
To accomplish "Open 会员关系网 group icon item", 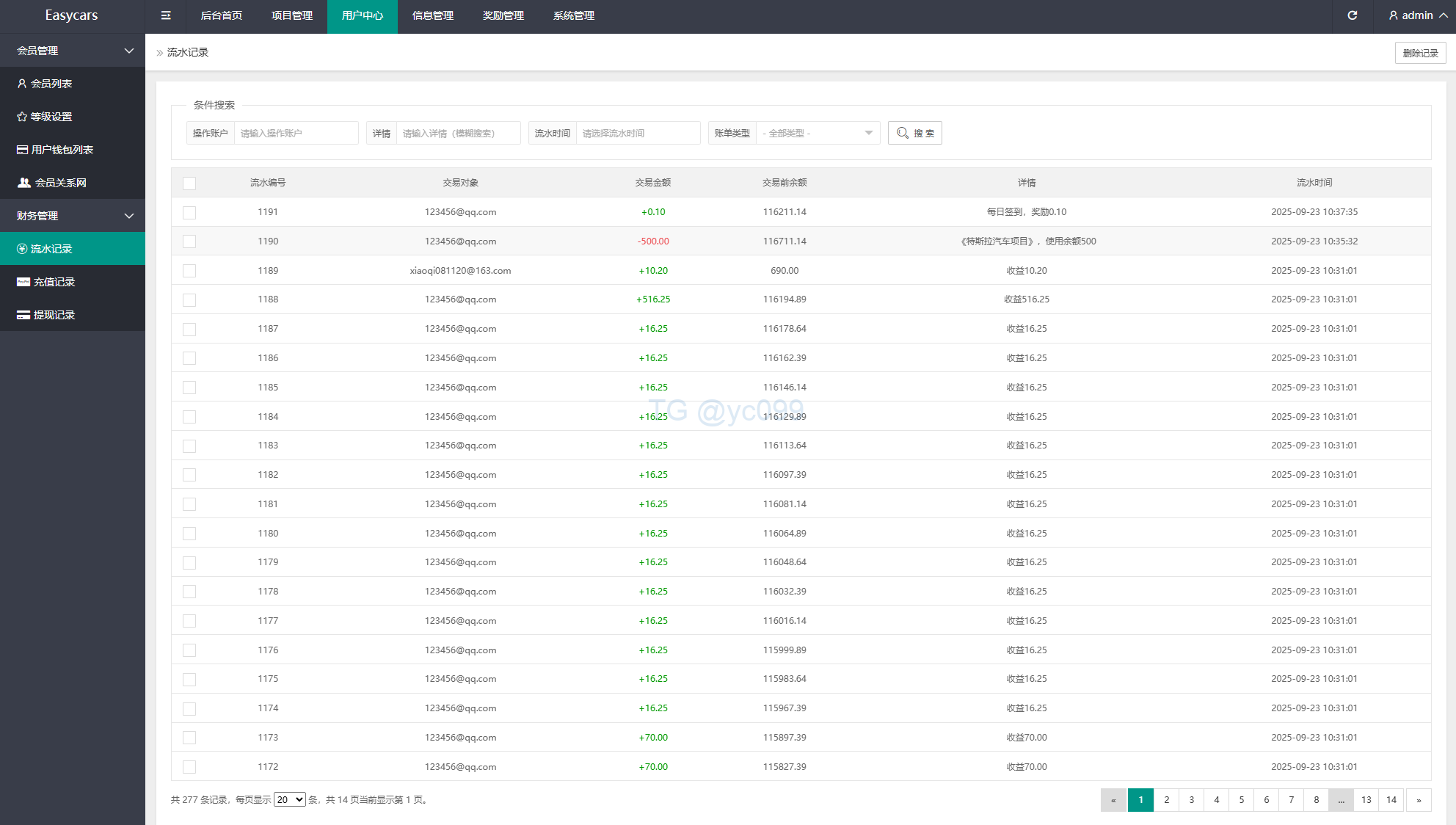I will pos(24,183).
